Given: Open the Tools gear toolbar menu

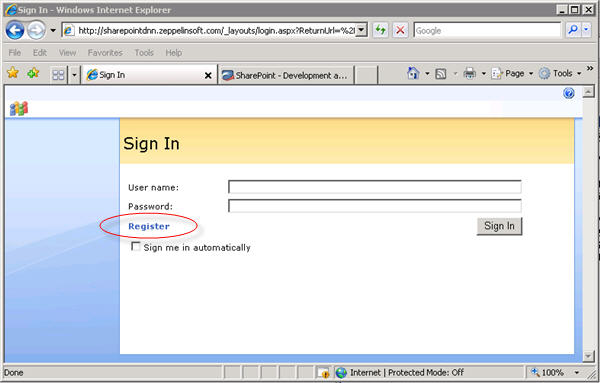Looking at the screenshot, I should pos(560,73).
